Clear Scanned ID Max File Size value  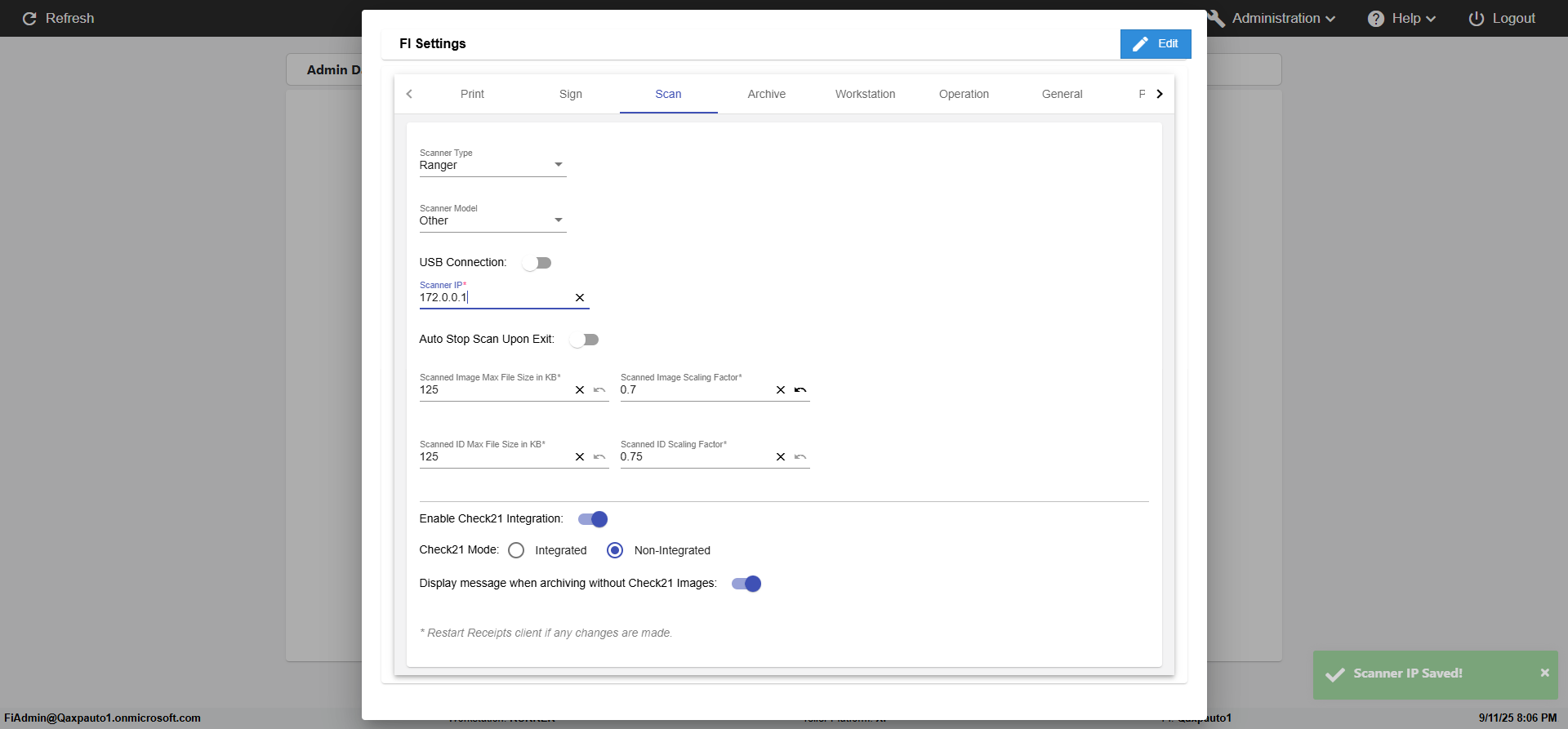click(580, 457)
